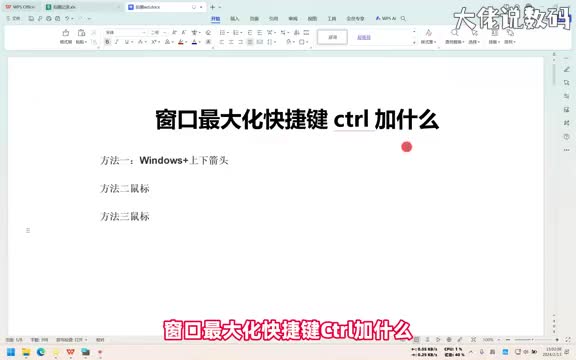The width and height of the screenshot is (576, 360).
Task: Open the underline style dropdown arrow
Action: coord(132,42)
